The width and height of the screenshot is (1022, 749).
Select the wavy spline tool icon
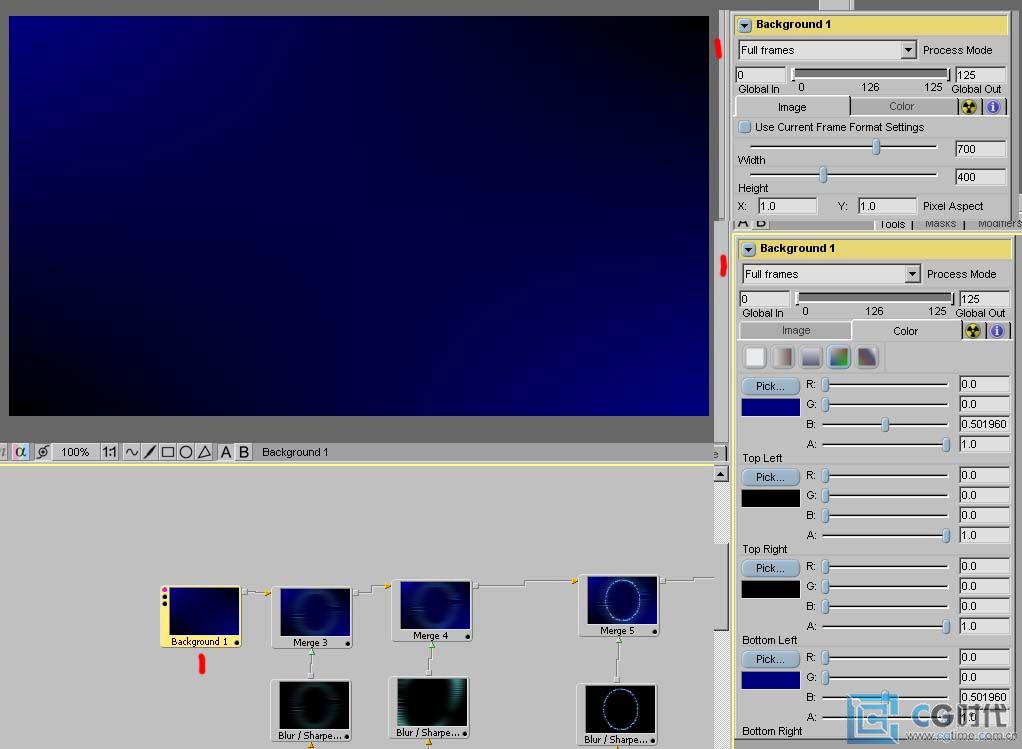point(132,452)
